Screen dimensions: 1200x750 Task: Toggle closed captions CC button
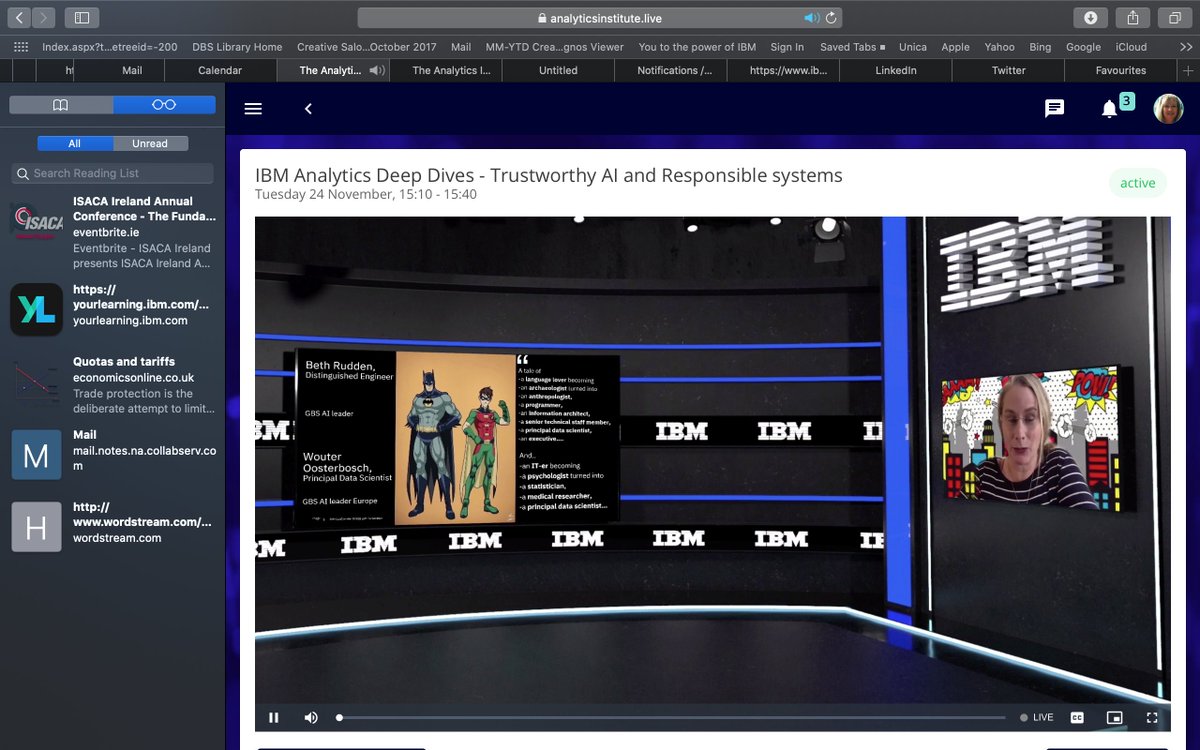pyautogui.click(x=1077, y=717)
